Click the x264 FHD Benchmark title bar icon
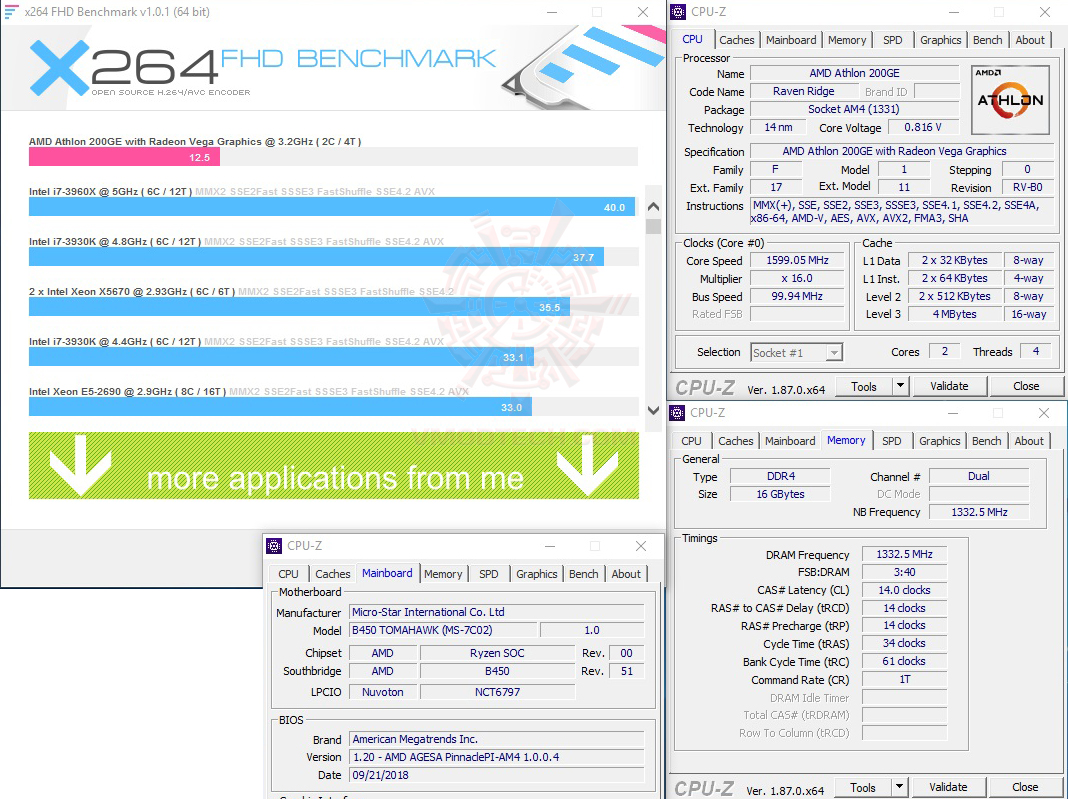Image resolution: width=1068 pixels, height=799 pixels. (x=11, y=12)
